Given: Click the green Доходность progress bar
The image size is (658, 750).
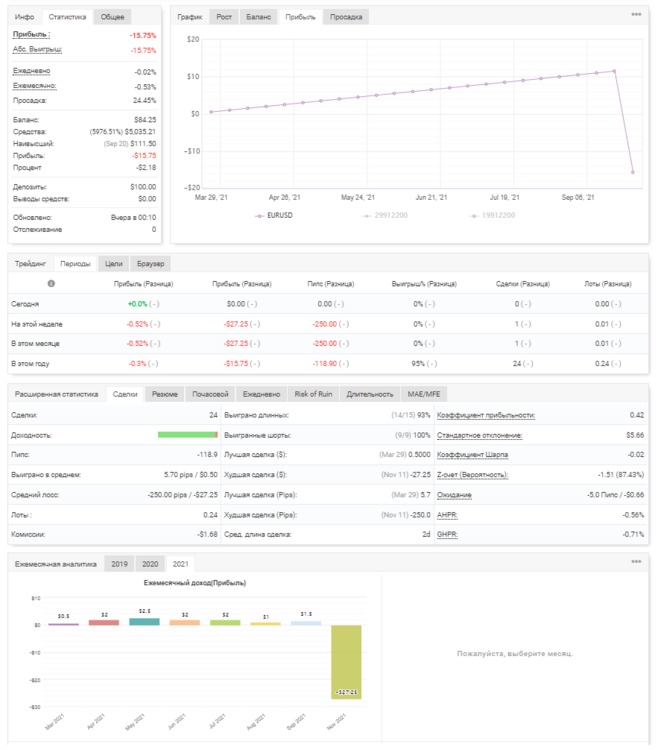Looking at the screenshot, I should pos(187,435).
